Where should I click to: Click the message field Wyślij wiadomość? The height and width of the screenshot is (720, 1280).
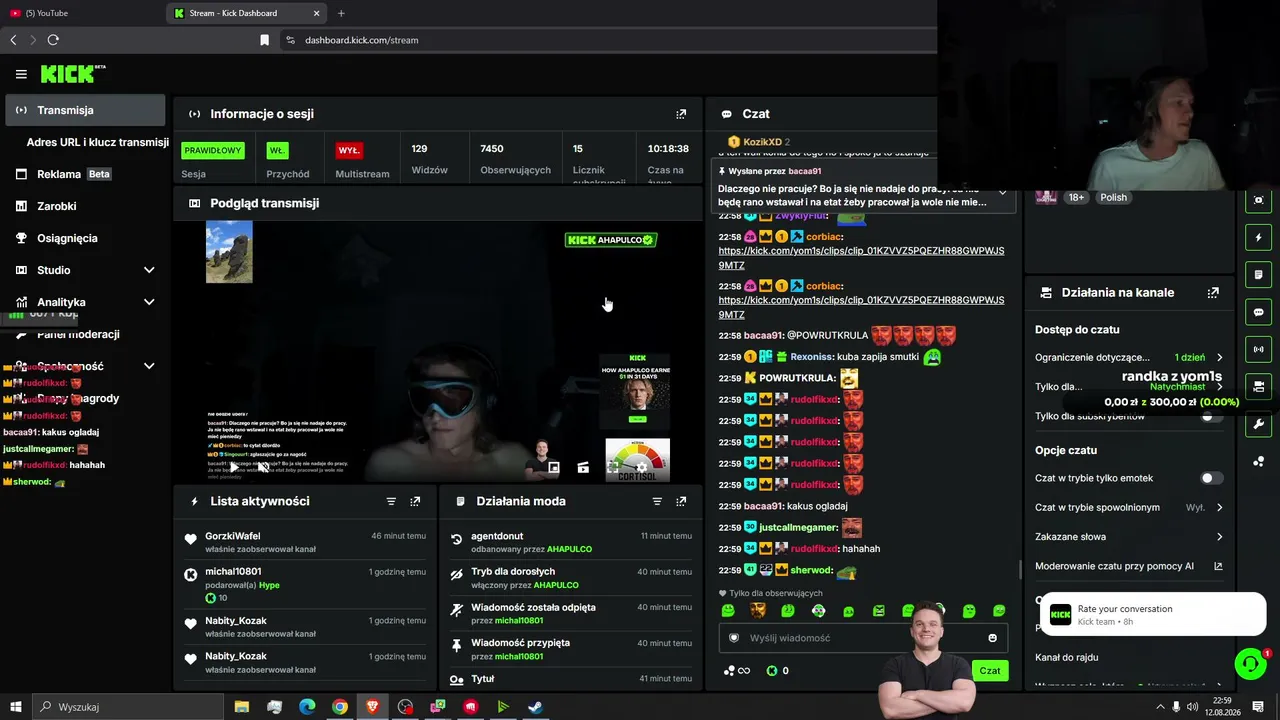point(865,638)
